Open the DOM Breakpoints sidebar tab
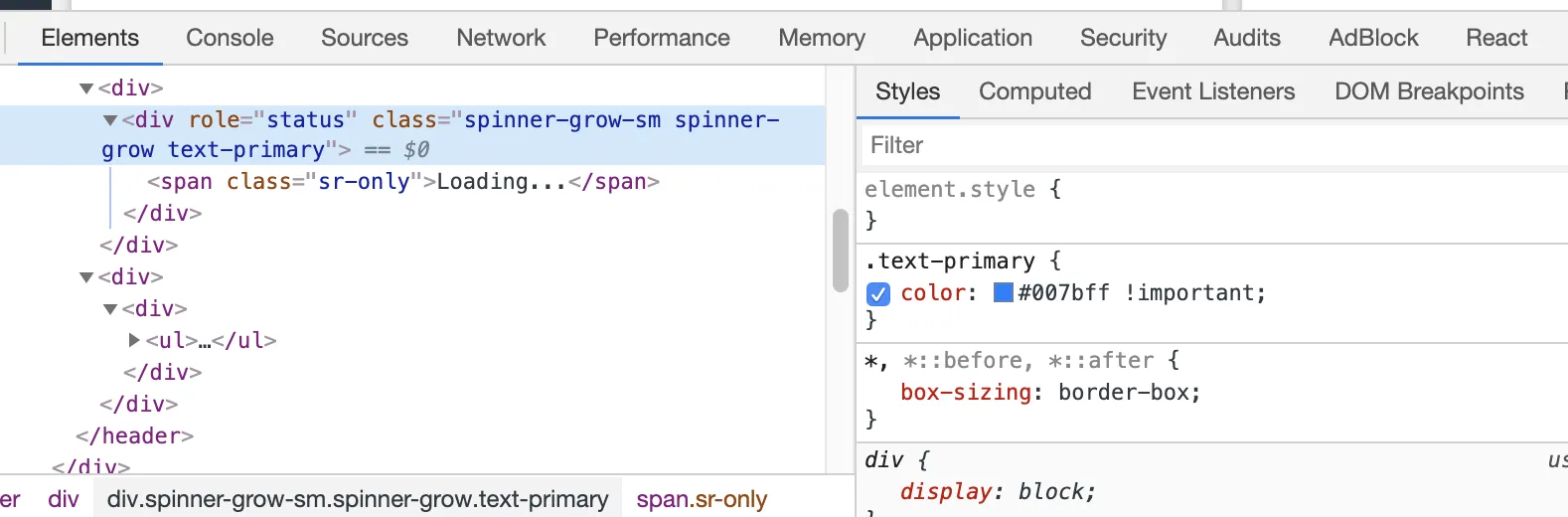 (1429, 91)
